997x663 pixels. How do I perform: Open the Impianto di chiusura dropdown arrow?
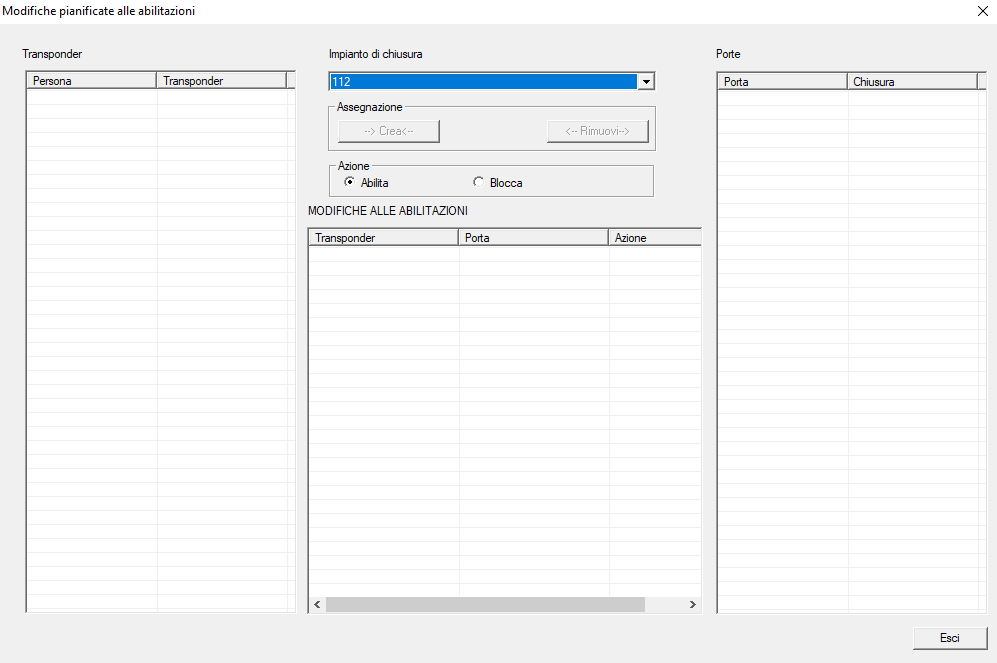pos(646,82)
